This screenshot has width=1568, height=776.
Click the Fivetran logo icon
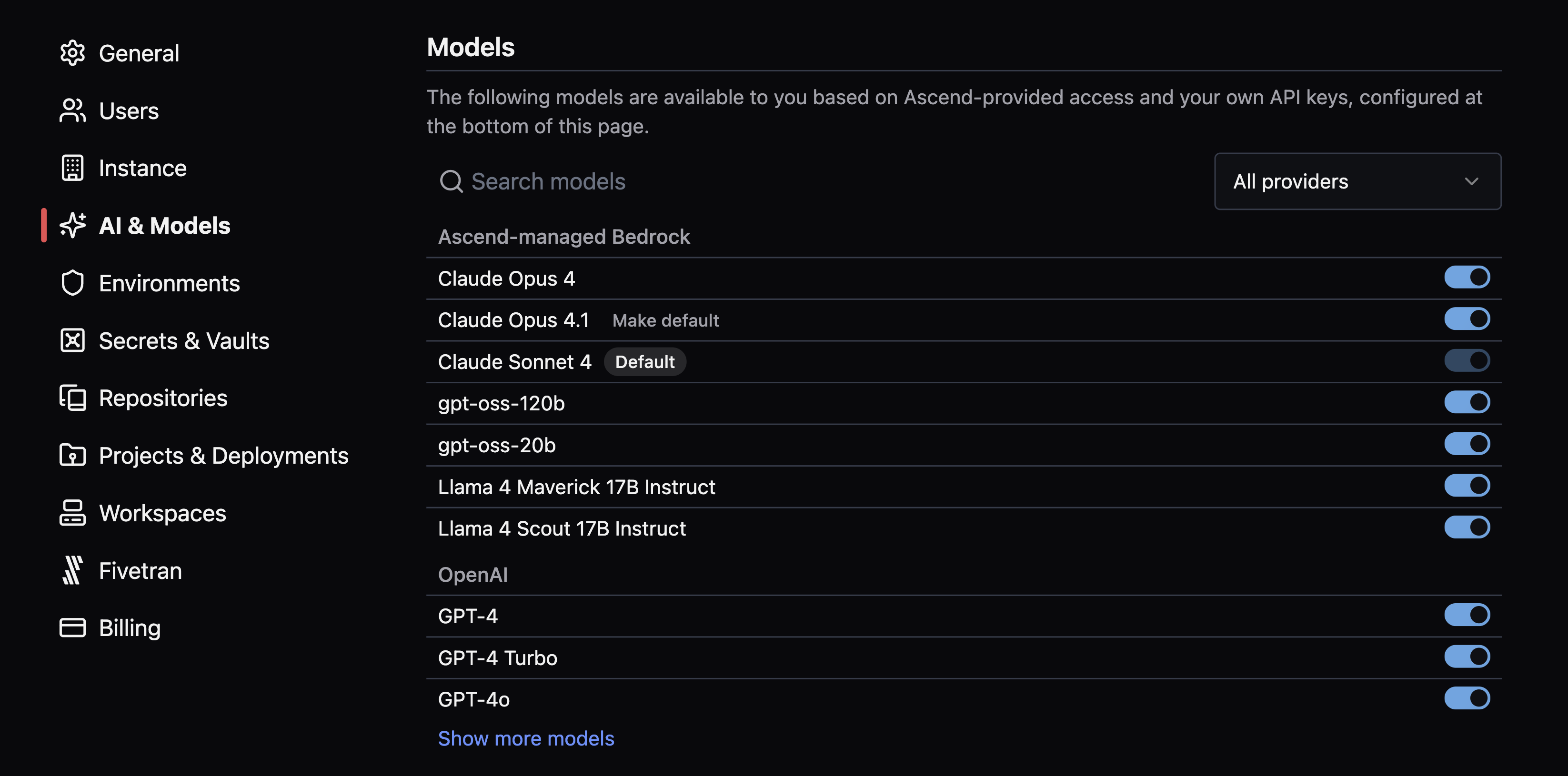pos(72,570)
